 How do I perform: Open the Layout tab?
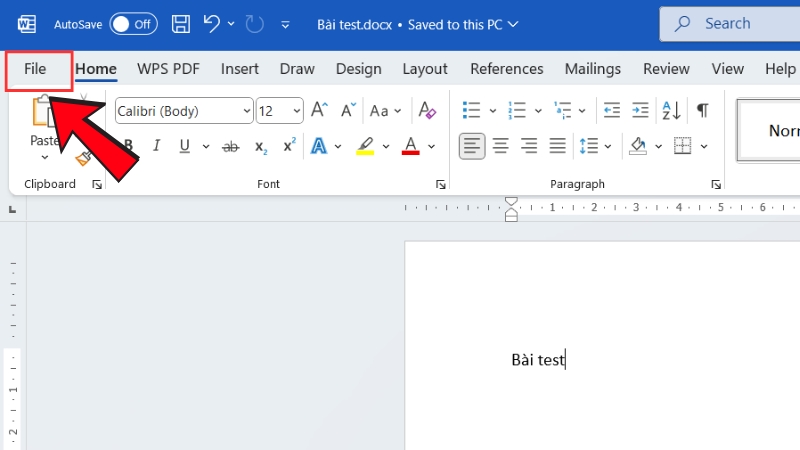(x=424, y=69)
